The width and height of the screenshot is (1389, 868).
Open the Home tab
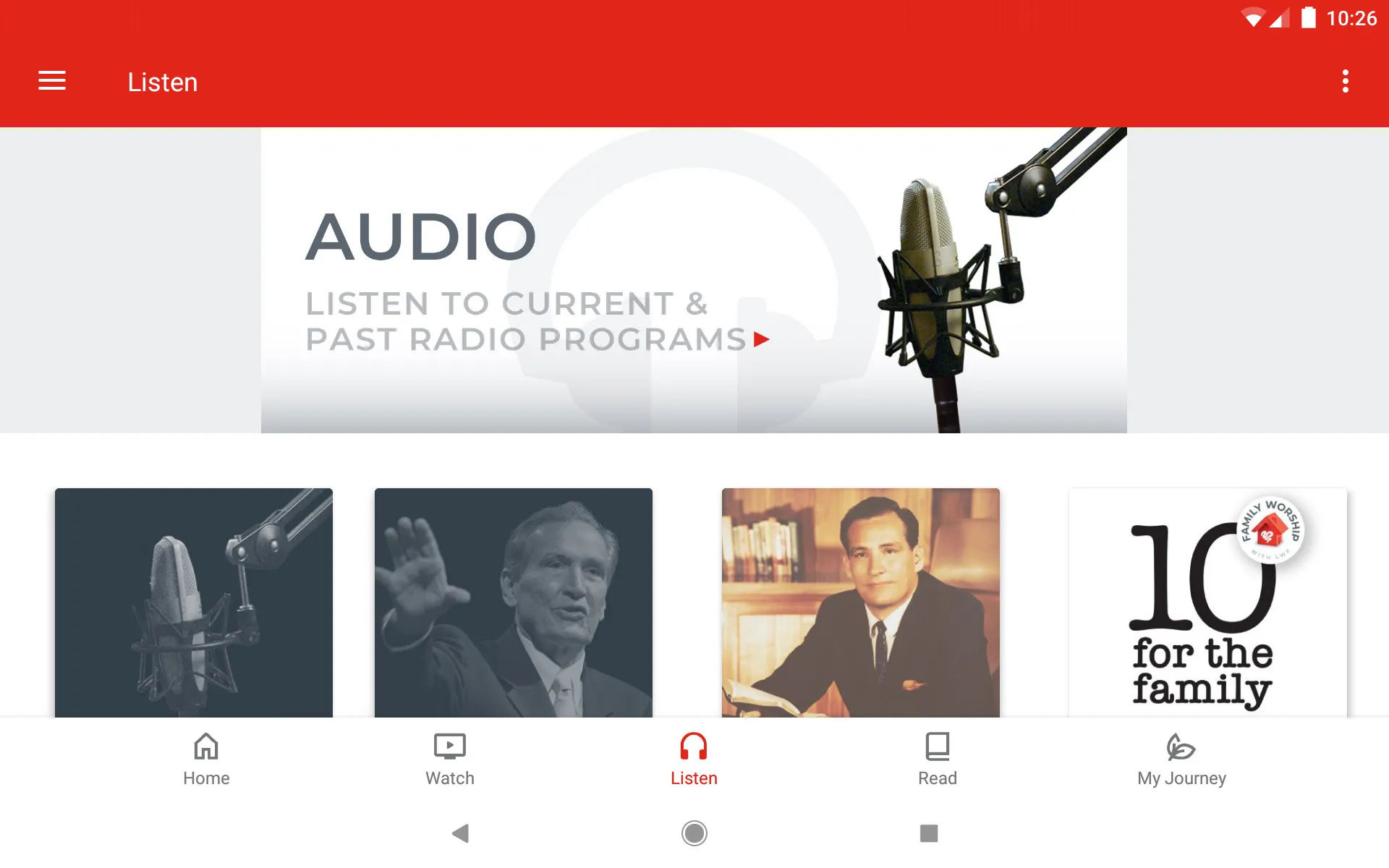pos(205,759)
